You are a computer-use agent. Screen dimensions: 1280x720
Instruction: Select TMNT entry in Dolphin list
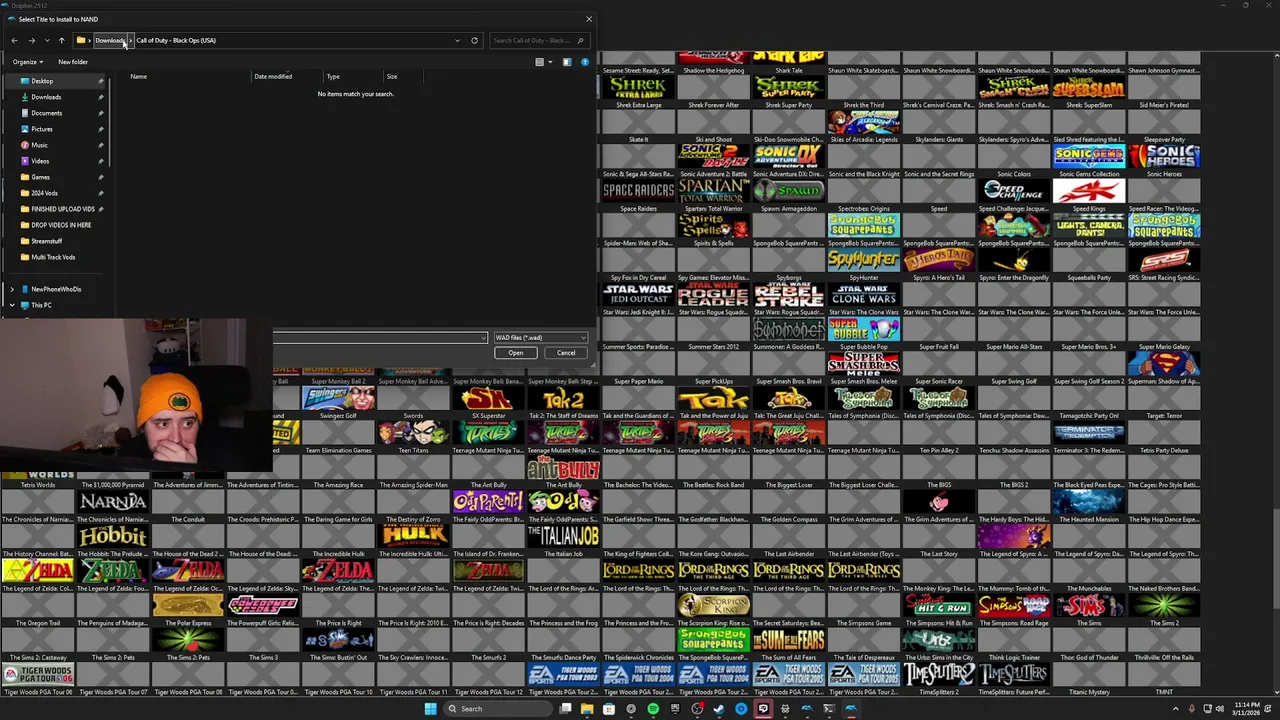click(x=1164, y=678)
